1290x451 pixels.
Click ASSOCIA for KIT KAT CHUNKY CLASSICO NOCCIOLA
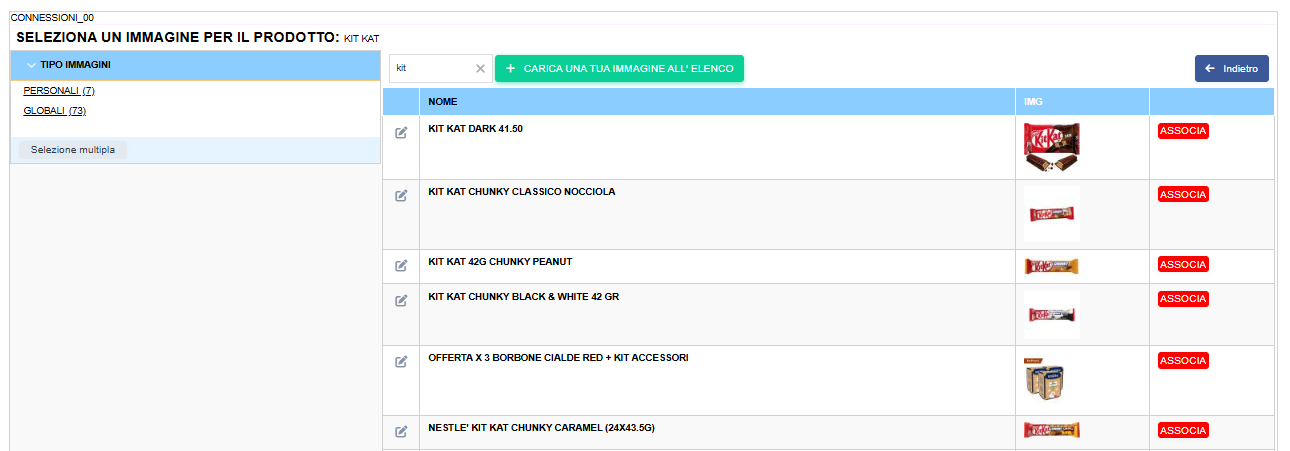pos(1183,194)
